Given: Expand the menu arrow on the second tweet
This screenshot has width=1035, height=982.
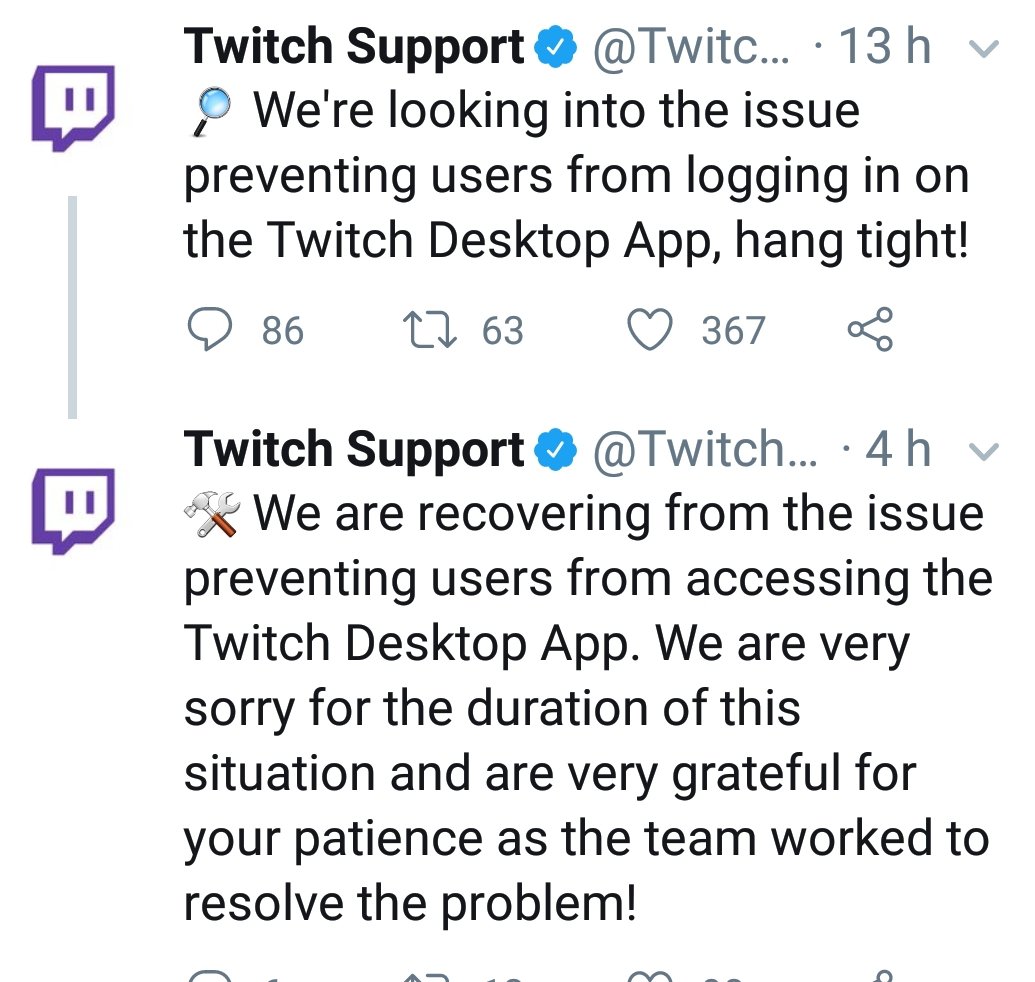Looking at the screenshot, I should point(984,451).
